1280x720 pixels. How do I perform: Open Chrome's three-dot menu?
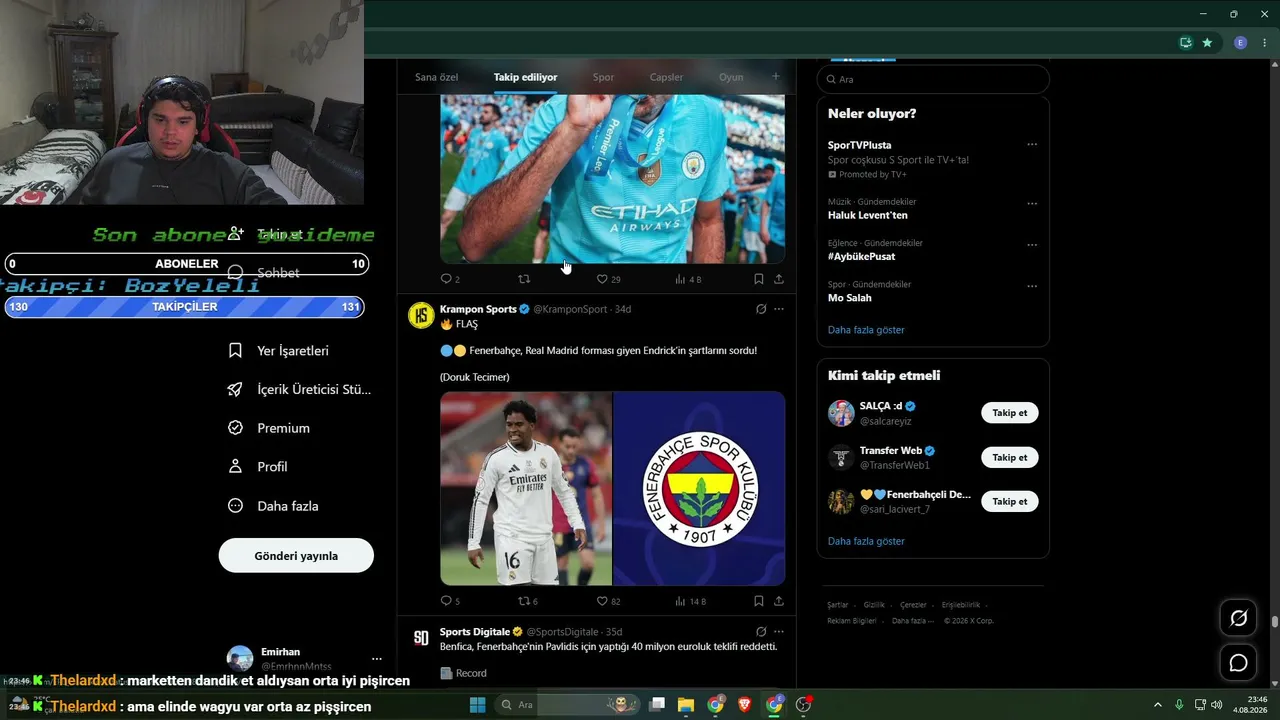tap(1265, 43)
